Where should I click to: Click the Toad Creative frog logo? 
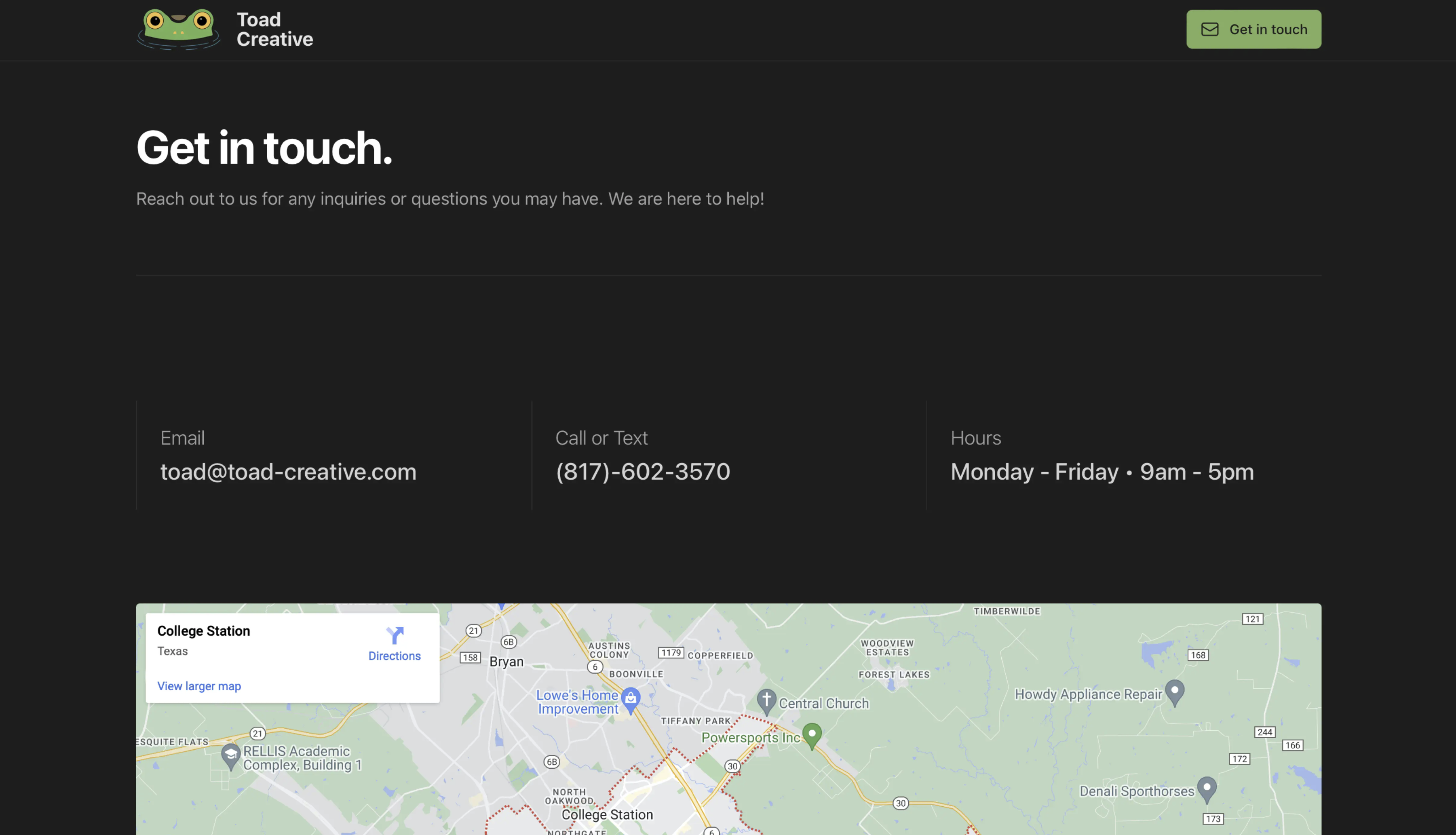tap(178, 29)
